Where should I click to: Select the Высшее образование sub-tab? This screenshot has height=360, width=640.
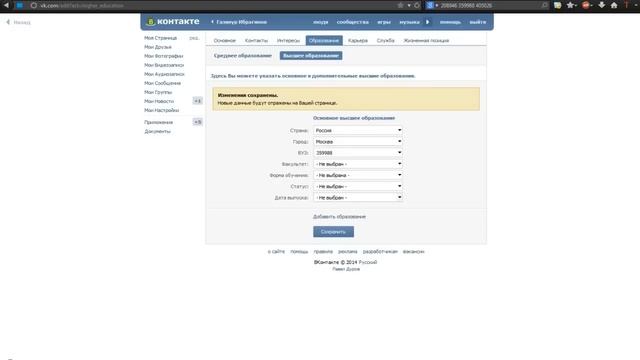pos(311,56)
